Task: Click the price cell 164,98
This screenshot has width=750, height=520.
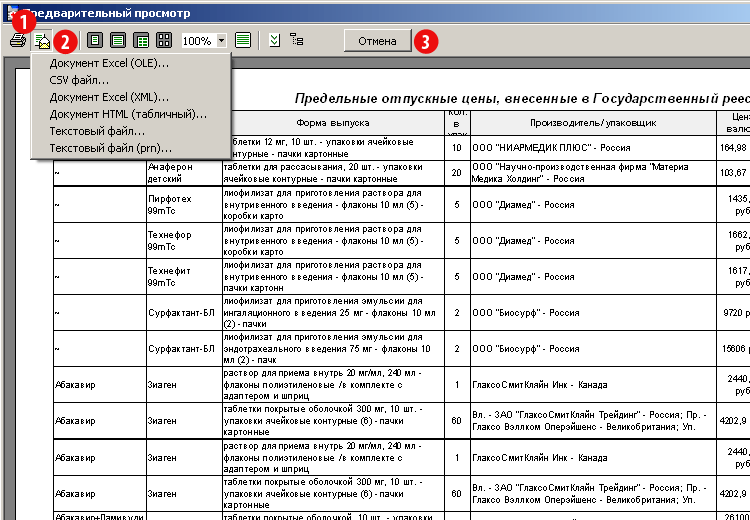Action: [733, 148]
